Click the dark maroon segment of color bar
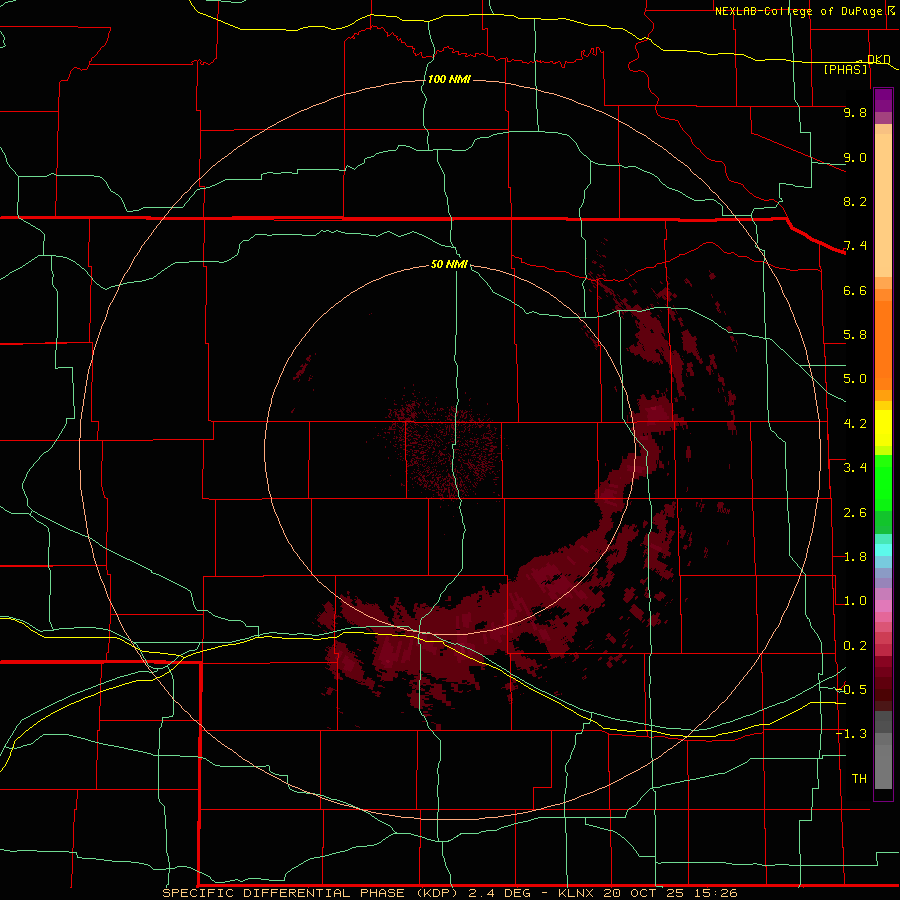This screenshot has height=900, width=900. pyautogui.click(x=883, y=684)
